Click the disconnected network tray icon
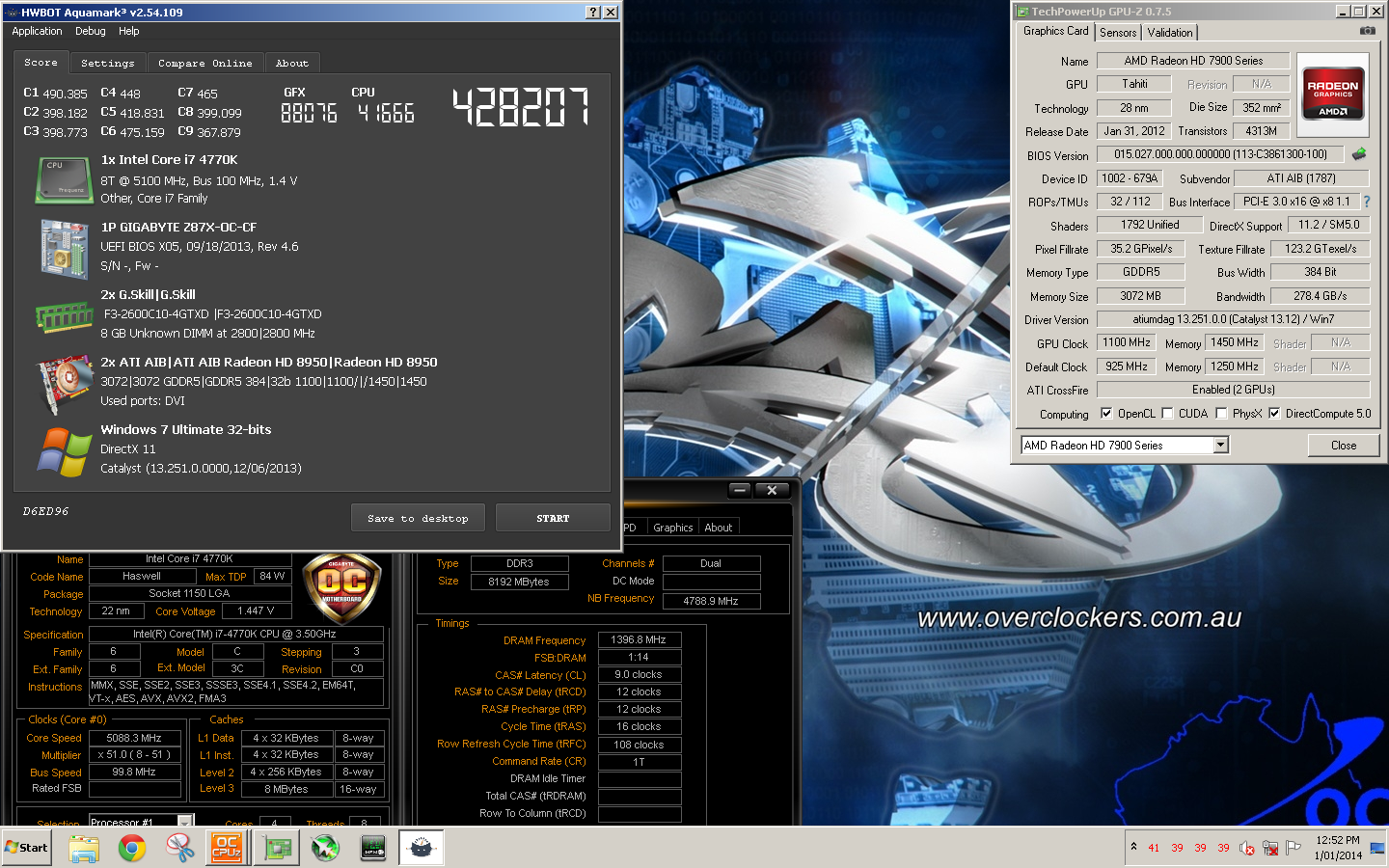 point(1270,848)
